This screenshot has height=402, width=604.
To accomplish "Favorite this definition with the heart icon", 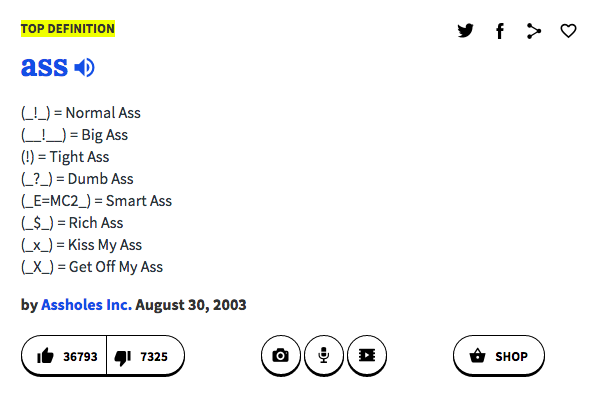I will point(568,31).
